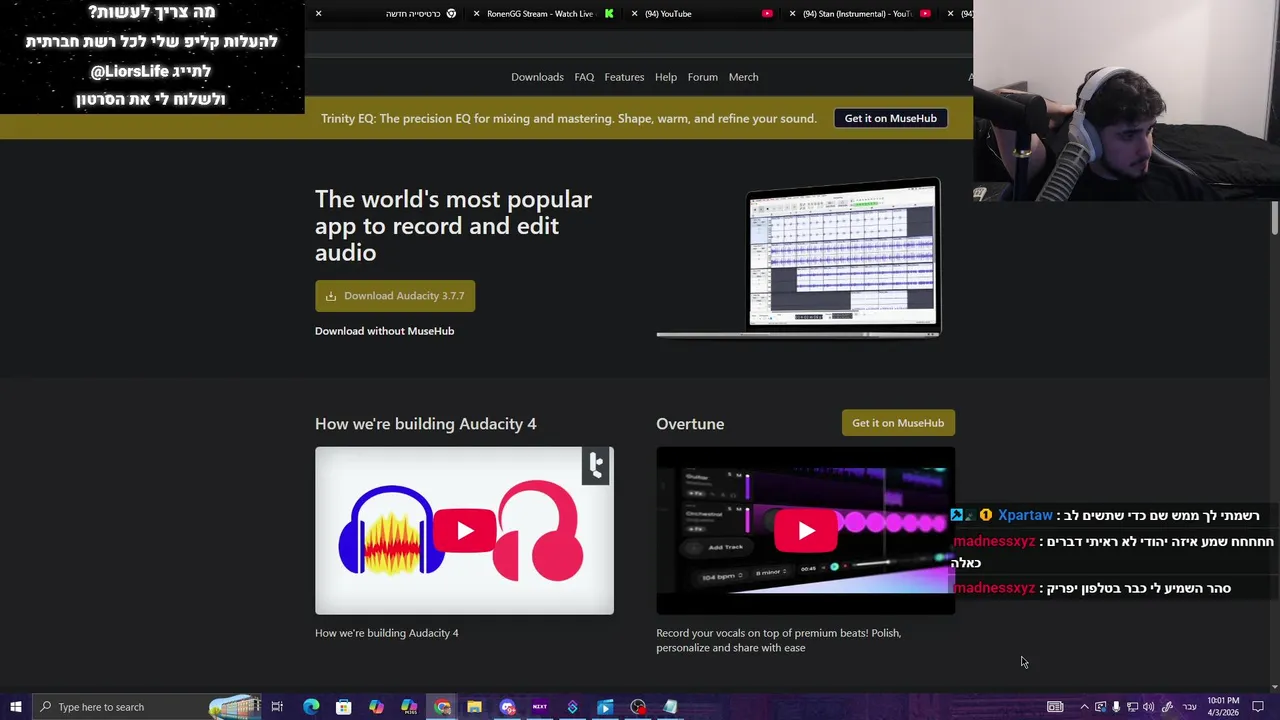Open the NEXT app taskbar icon
1280x720 pixels.
tap(540, 707)
